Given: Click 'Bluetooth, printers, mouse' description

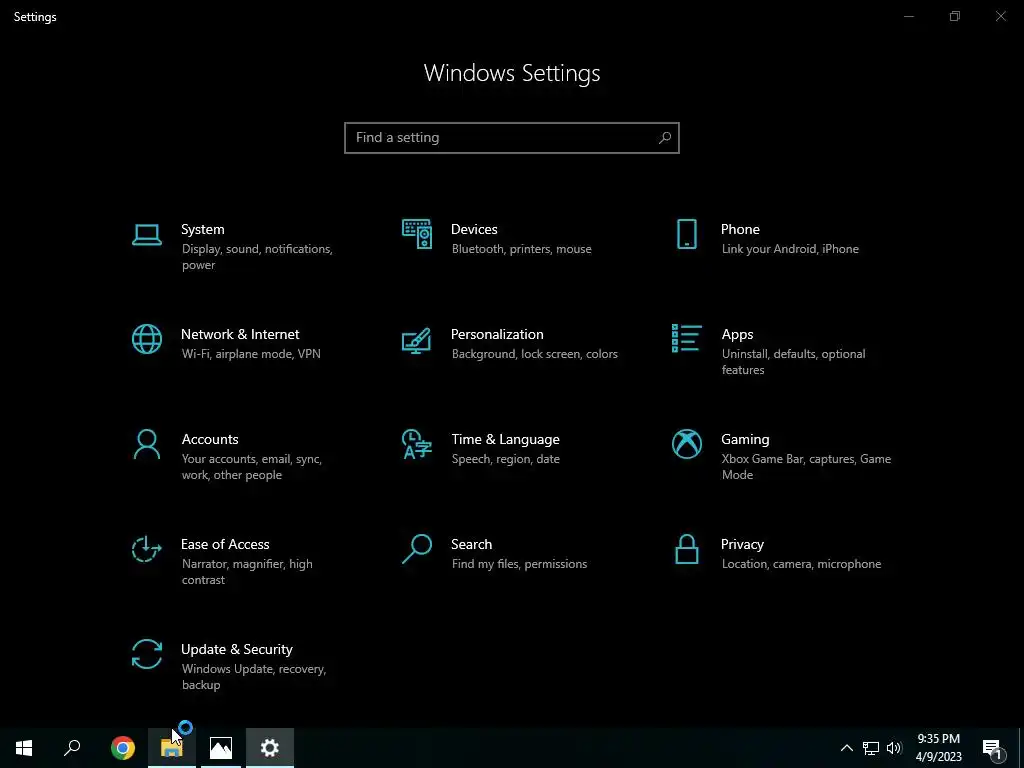Looking at the screenshot, I should pyautogui.click(x=521, y=249).
